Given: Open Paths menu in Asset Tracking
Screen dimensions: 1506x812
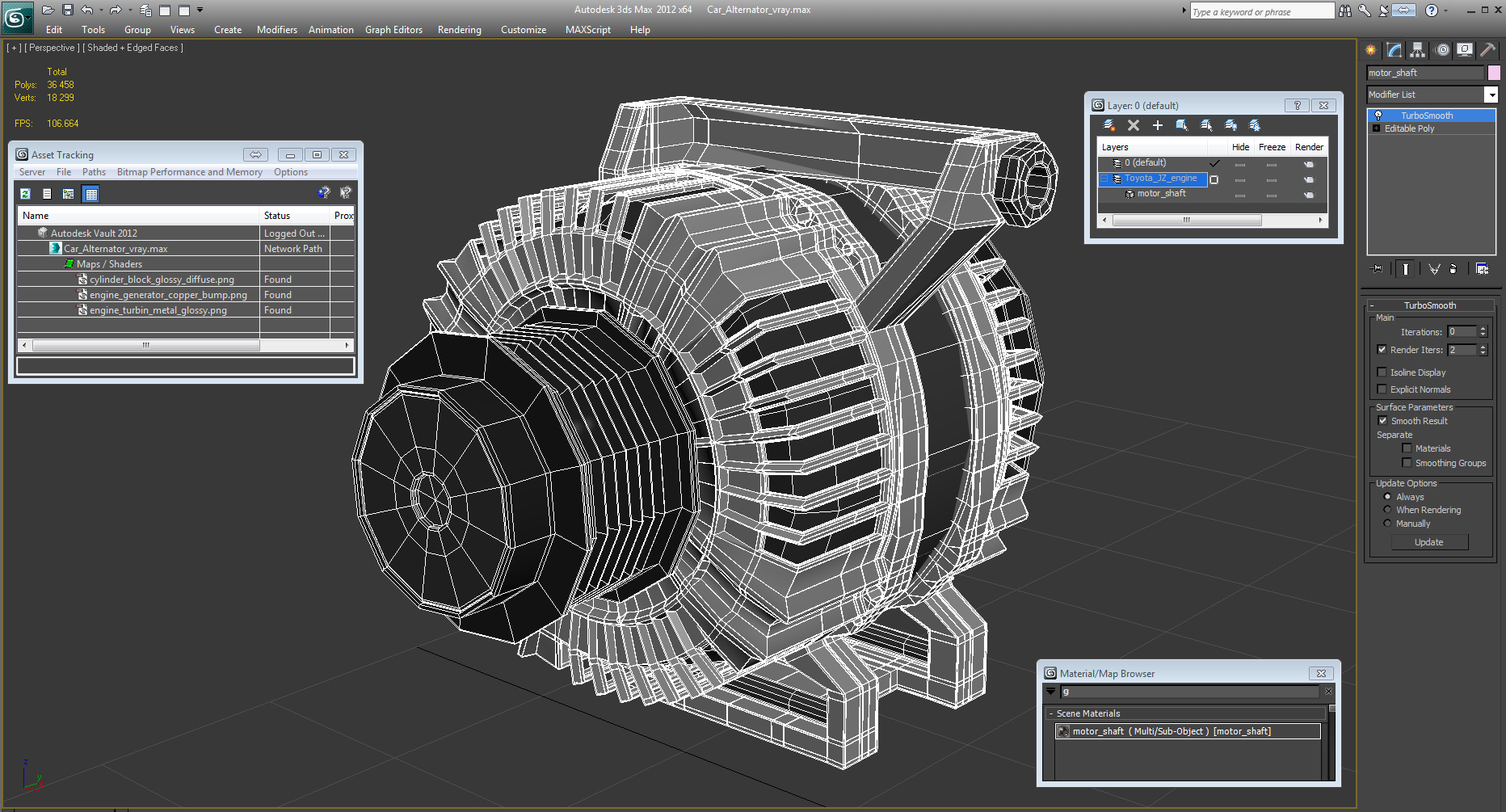Looking at the screenshot, I should click(94, 172).
